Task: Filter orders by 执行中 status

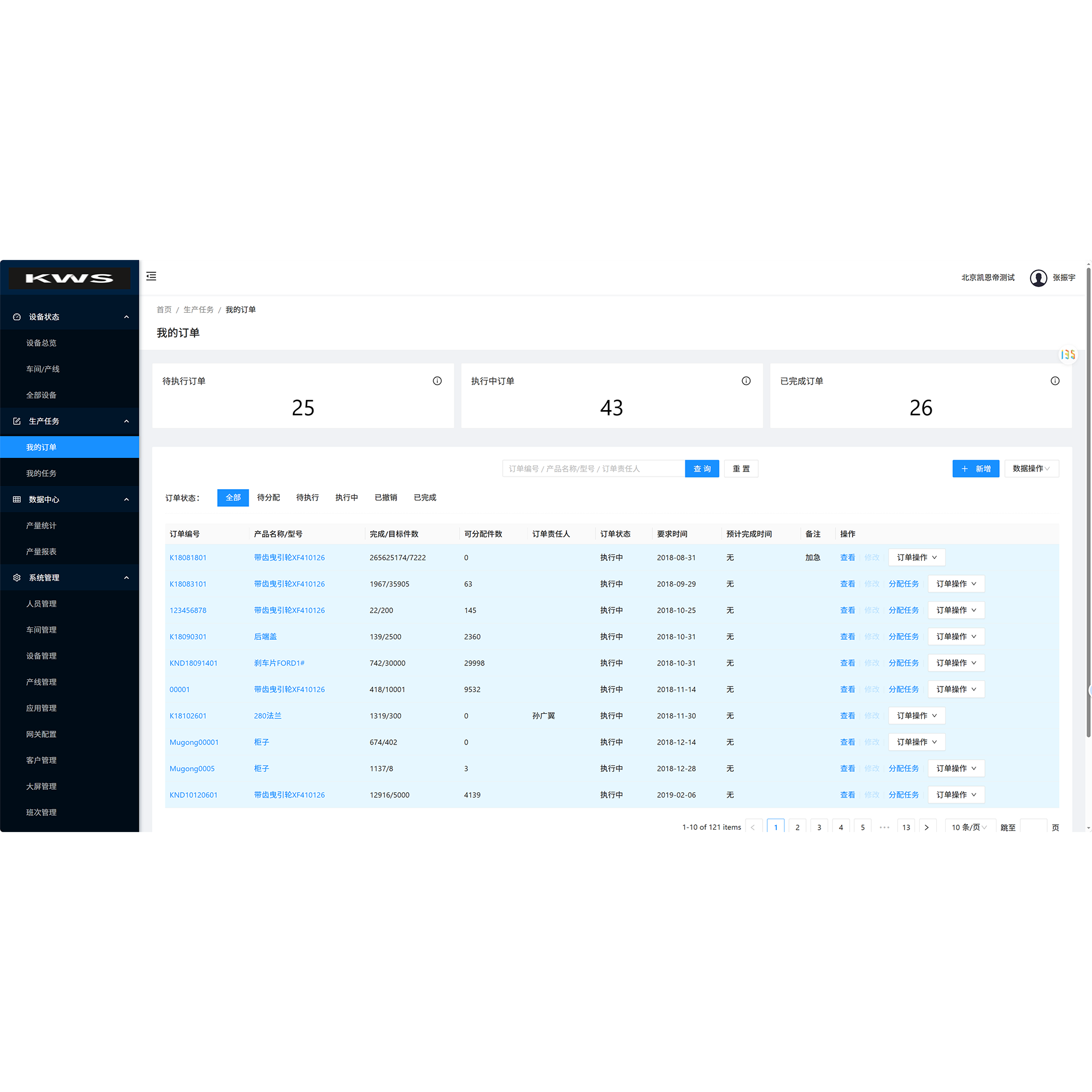Action: (x=347, y=498)
